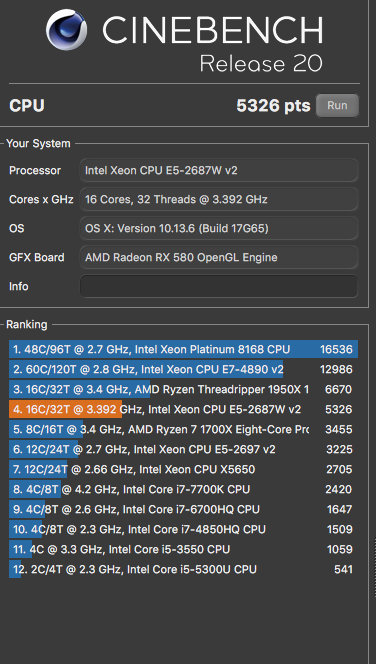Select the Processor field Intel Xeon E5-2687W v2

click(219, 171)
